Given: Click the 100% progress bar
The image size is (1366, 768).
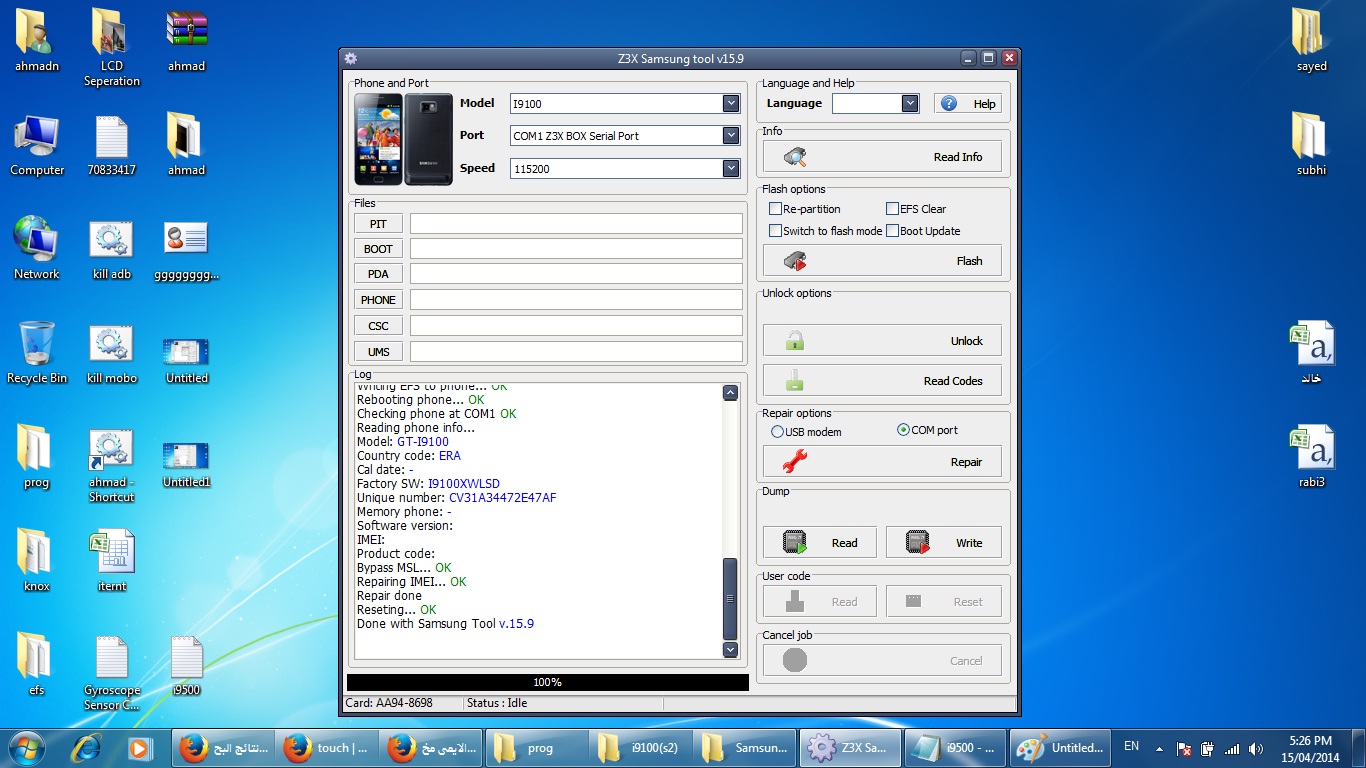Looking at the screenshot, I should point(547,682).
